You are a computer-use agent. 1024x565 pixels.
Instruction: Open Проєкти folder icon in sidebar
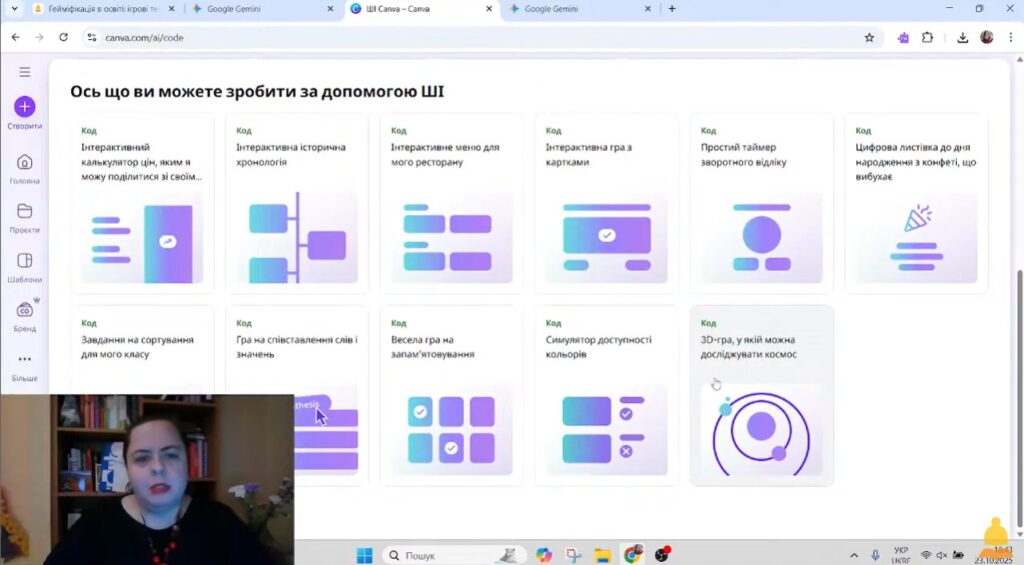[24, 211]
